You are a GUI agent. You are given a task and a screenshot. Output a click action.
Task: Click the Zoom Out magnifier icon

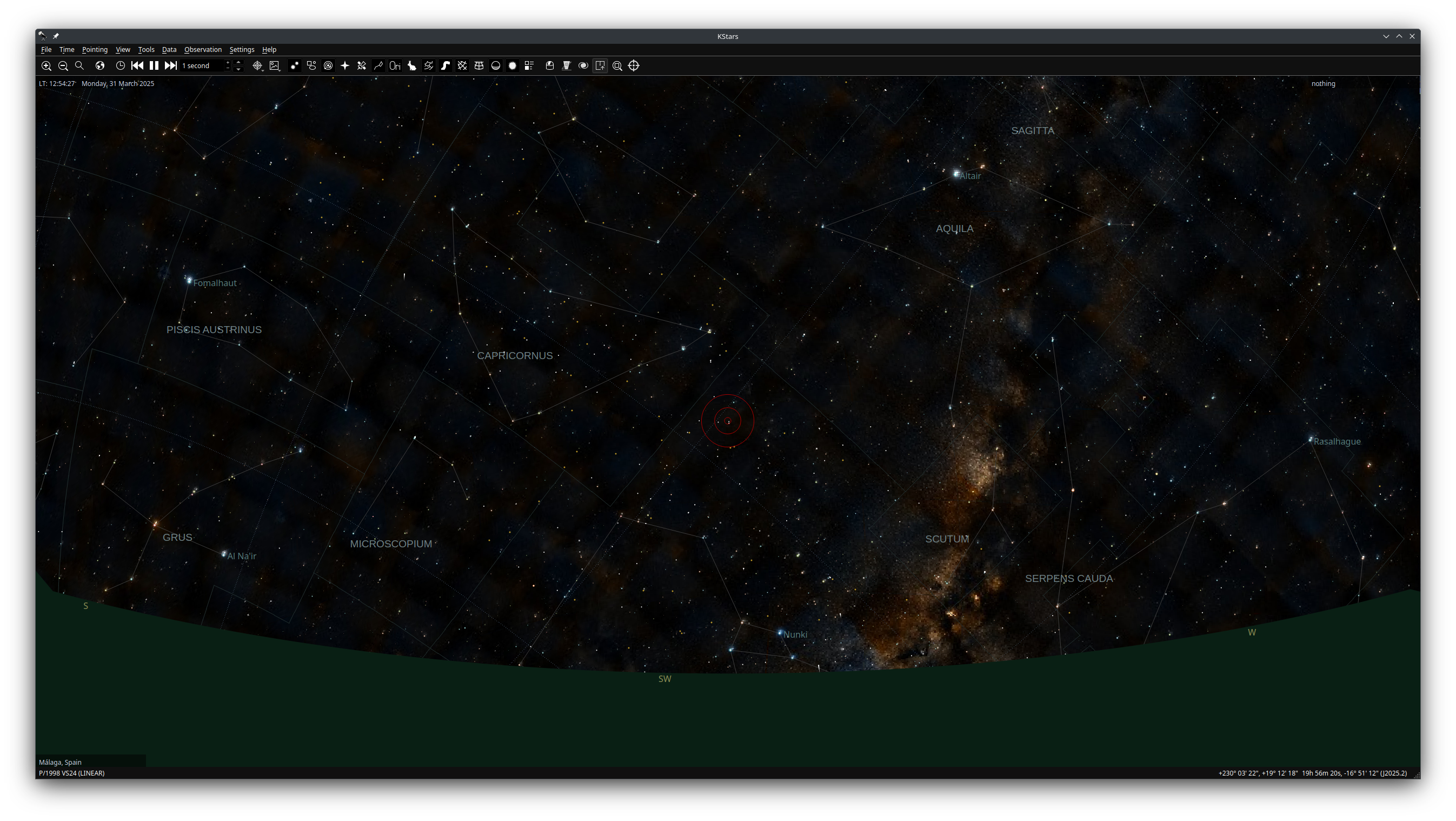63,65
